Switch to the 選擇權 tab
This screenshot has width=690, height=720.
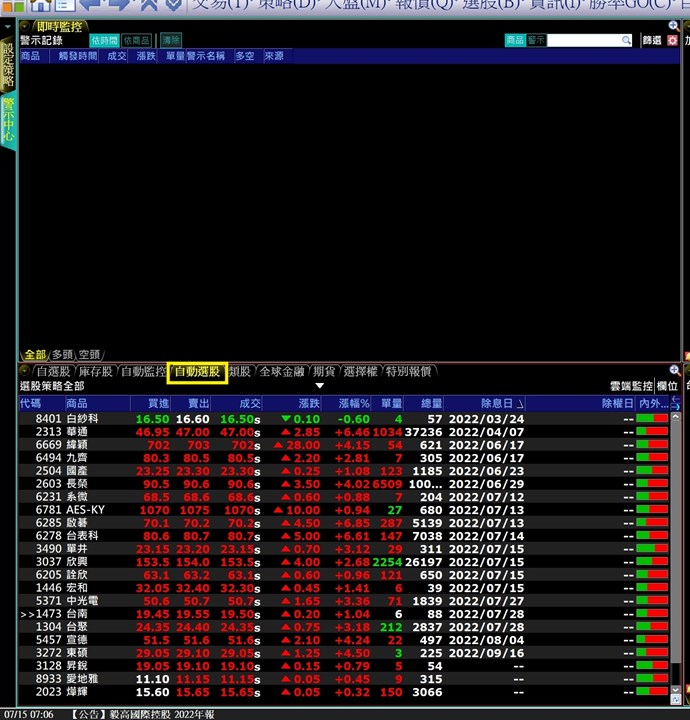pos(360,371)
